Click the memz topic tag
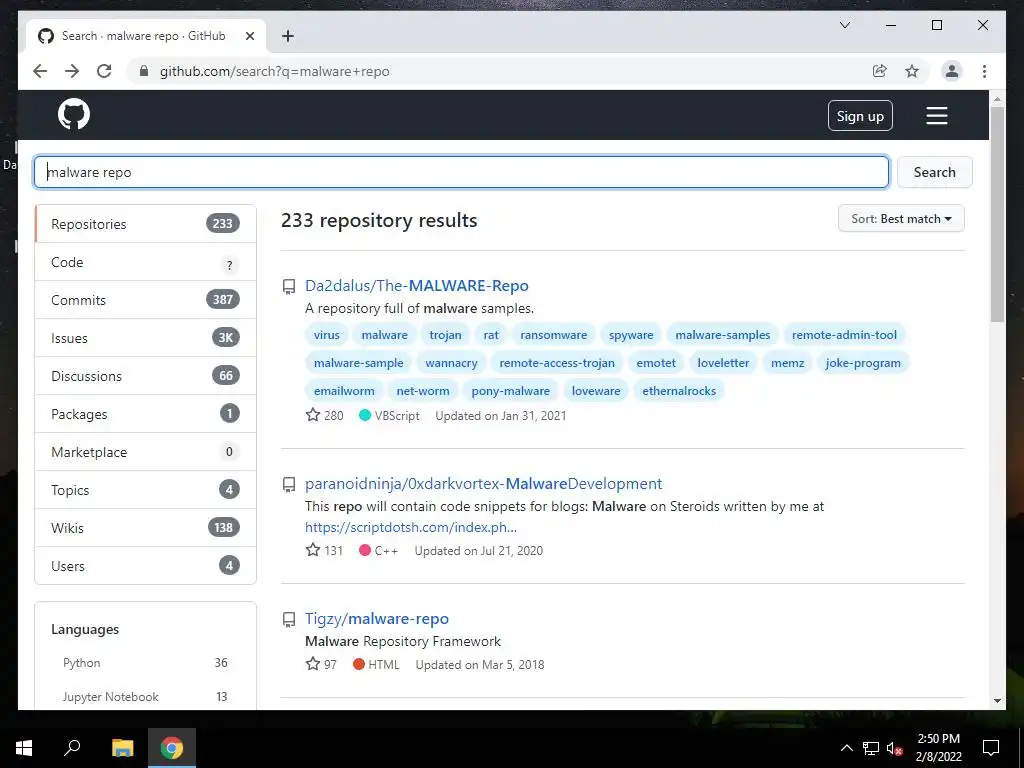Viewport: 1024px width, 768px height. [x=788, y=363]
